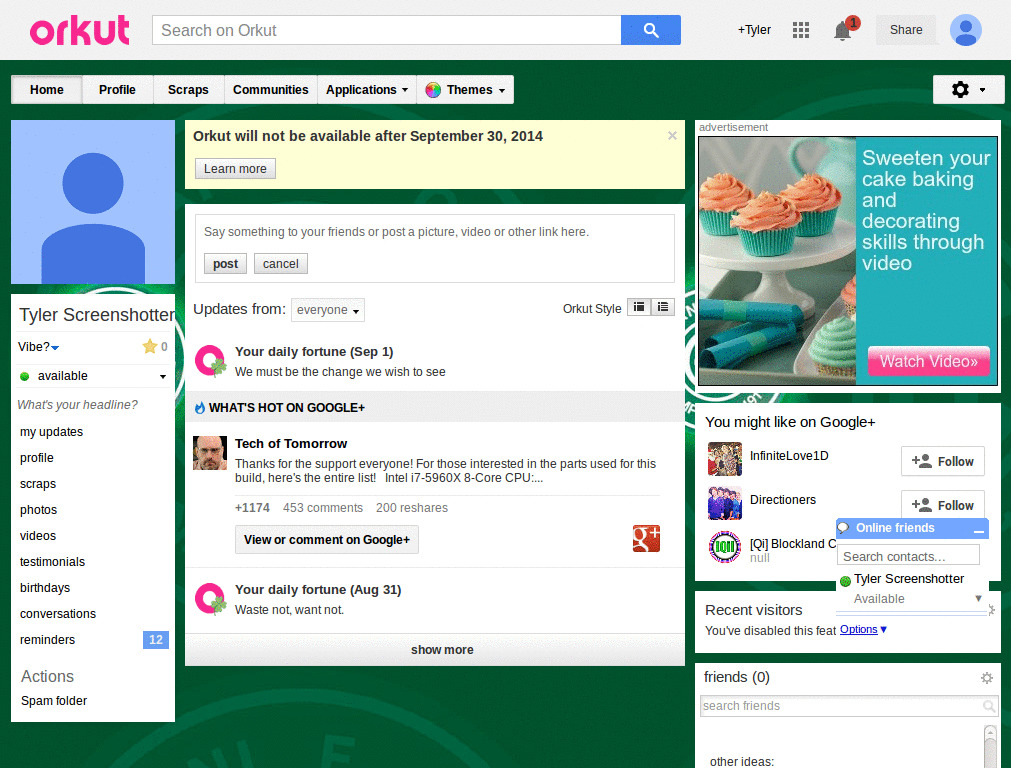The image size is (1024, 768).
Task: Open conversations in the sidebar
Action: (58, 614)
